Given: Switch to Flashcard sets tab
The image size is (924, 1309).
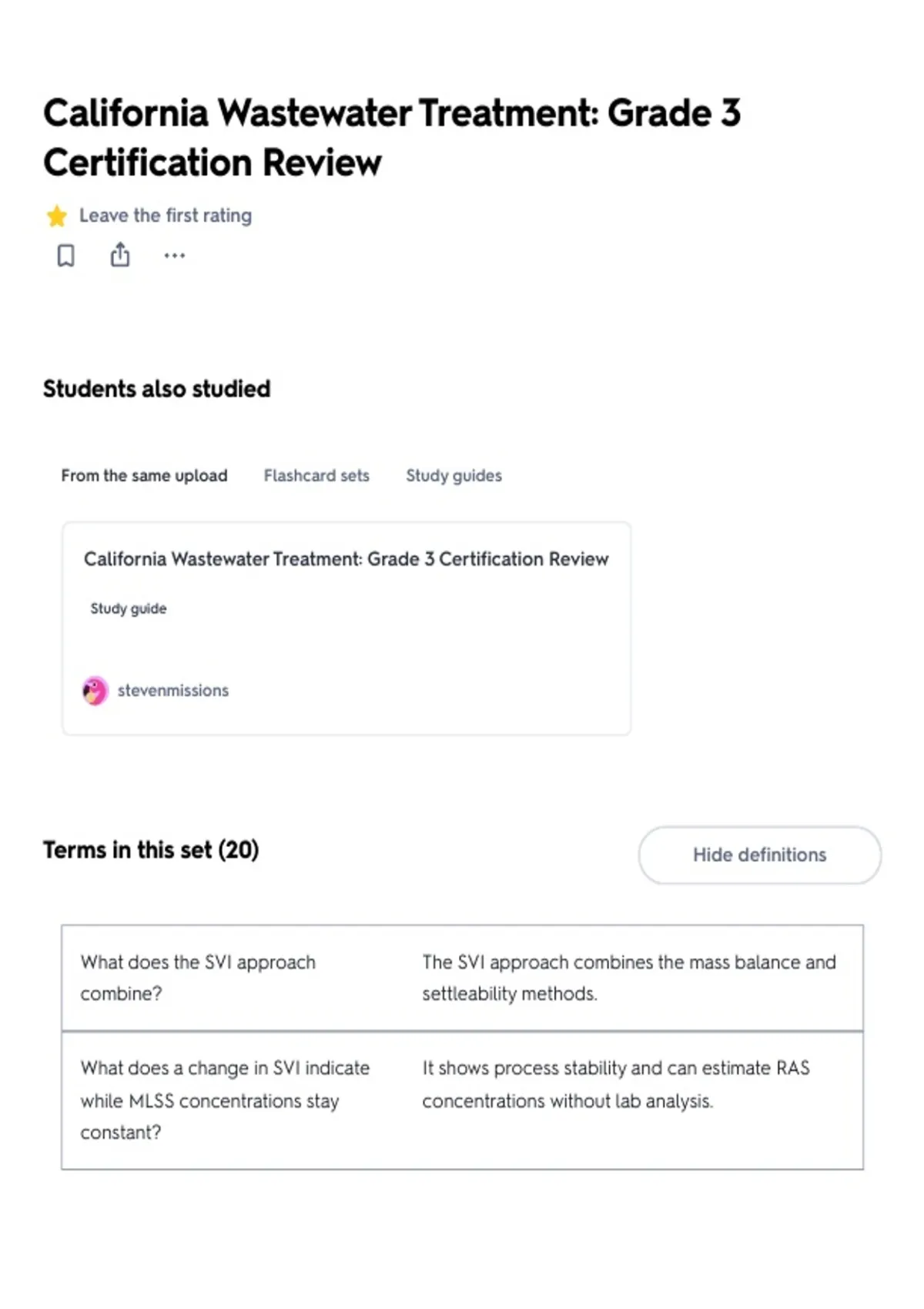Looking at the screenshot, I should (316, 476).
